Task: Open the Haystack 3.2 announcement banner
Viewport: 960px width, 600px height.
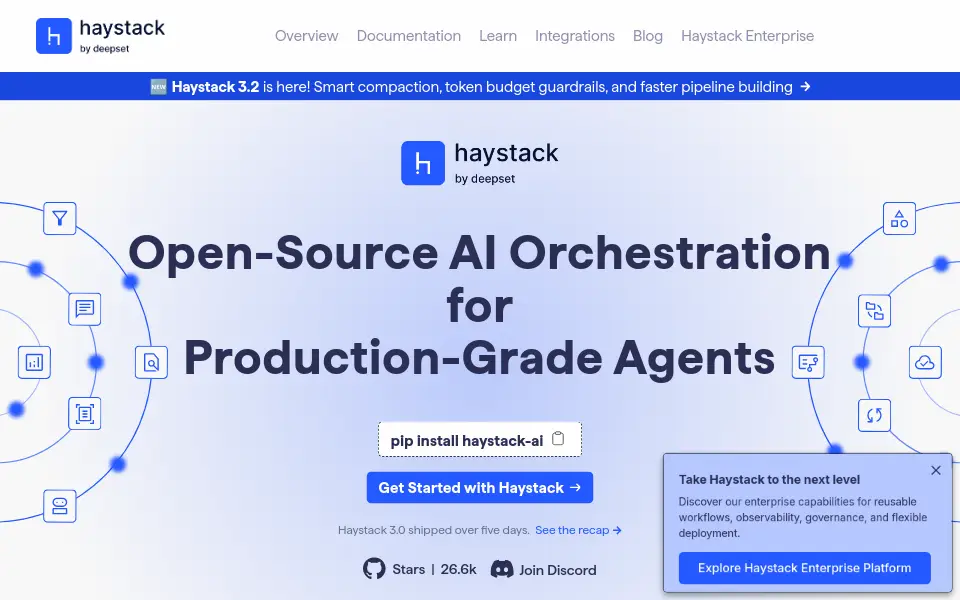Action: point(480,86)
